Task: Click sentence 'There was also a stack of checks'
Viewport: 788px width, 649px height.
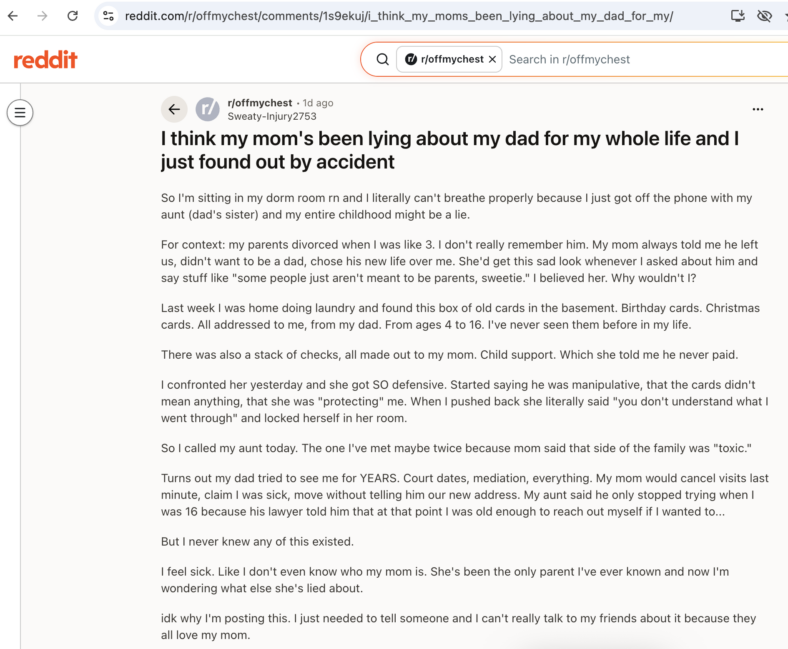Action: pyautogui.click(x=449, y=354)
